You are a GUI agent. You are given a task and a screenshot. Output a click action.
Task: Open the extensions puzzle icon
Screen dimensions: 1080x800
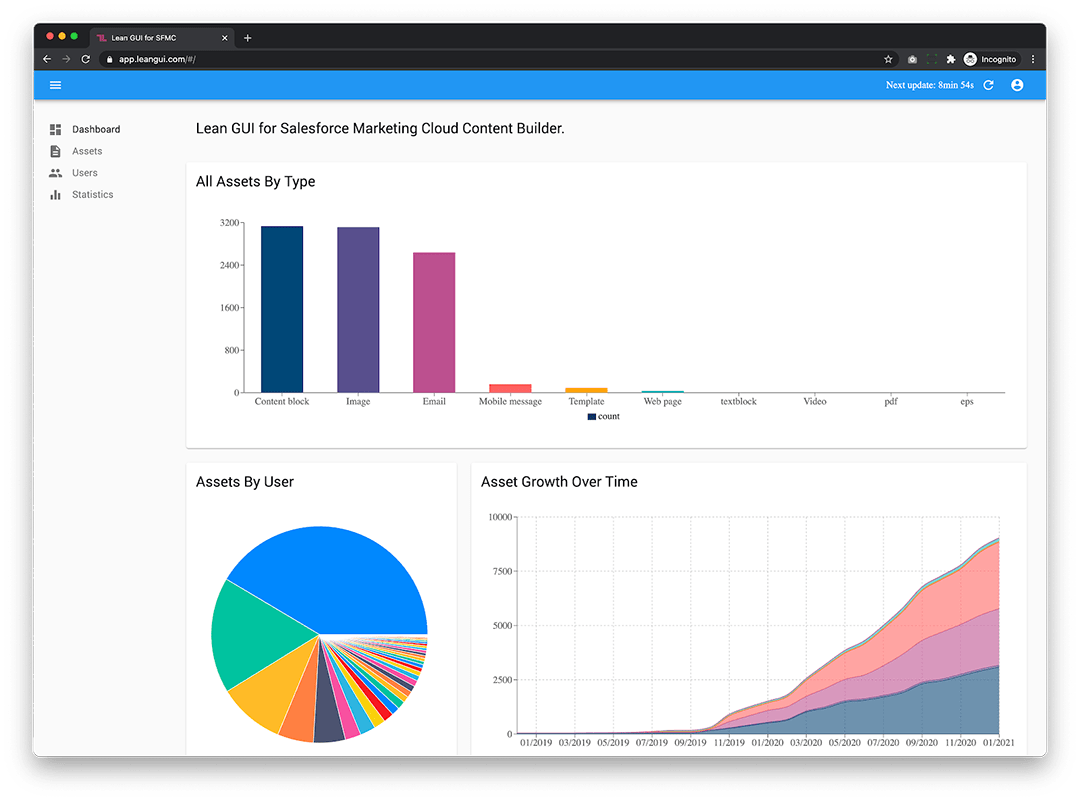951,59
